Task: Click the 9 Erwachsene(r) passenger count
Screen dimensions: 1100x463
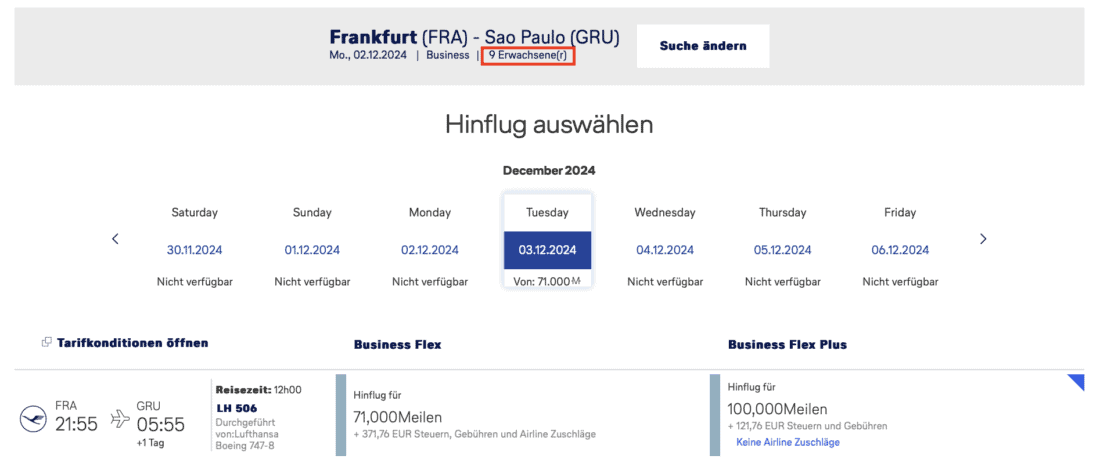Action: [527, 56]
